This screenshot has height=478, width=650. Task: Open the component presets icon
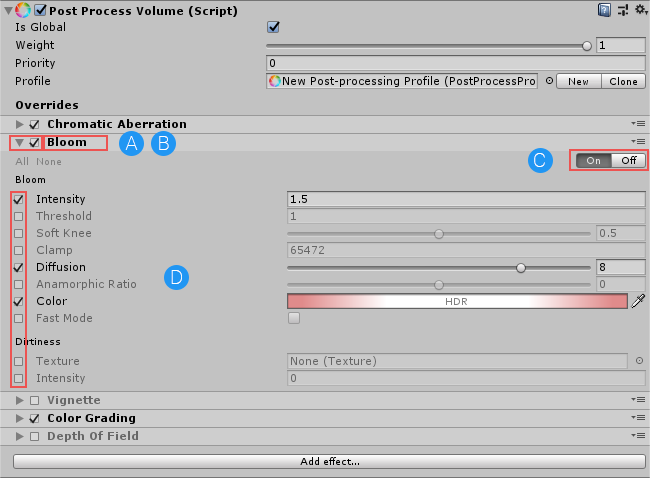point(622,10)
